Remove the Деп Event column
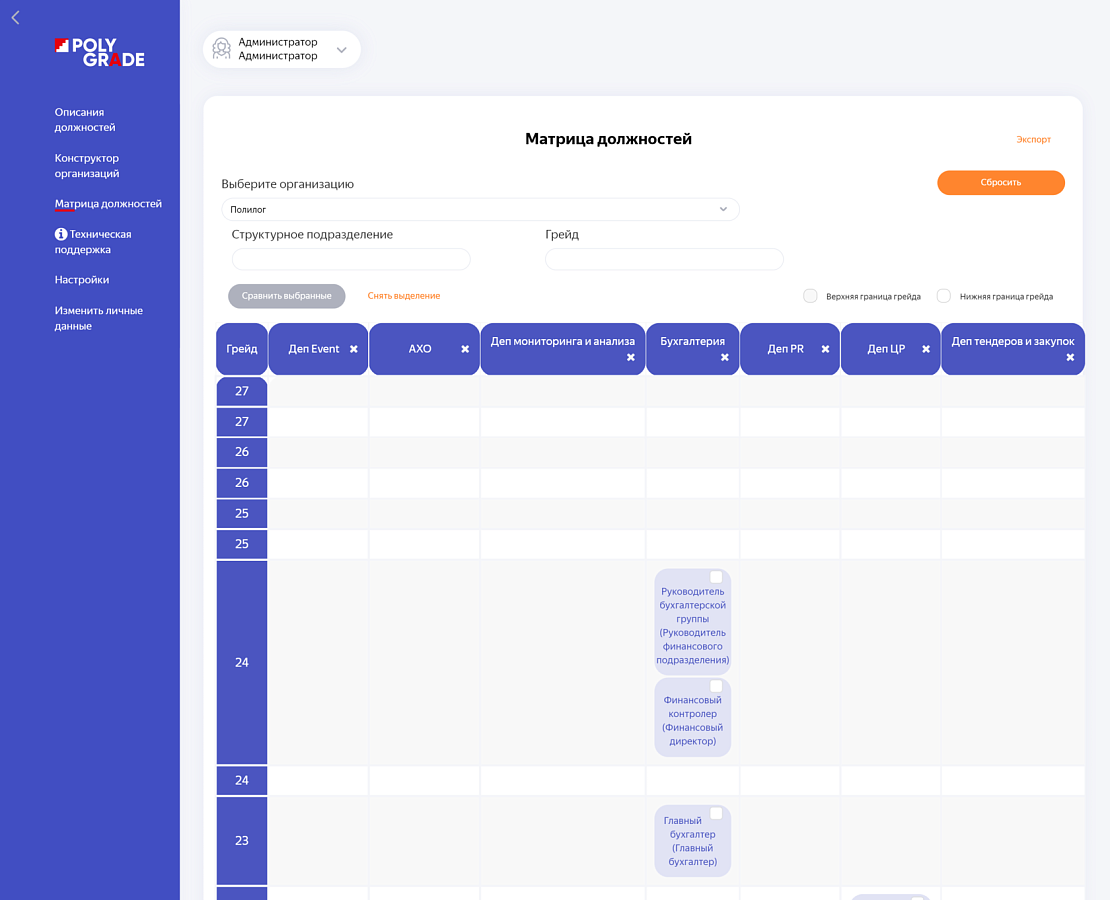The image size is (1110, 900). 353,349
